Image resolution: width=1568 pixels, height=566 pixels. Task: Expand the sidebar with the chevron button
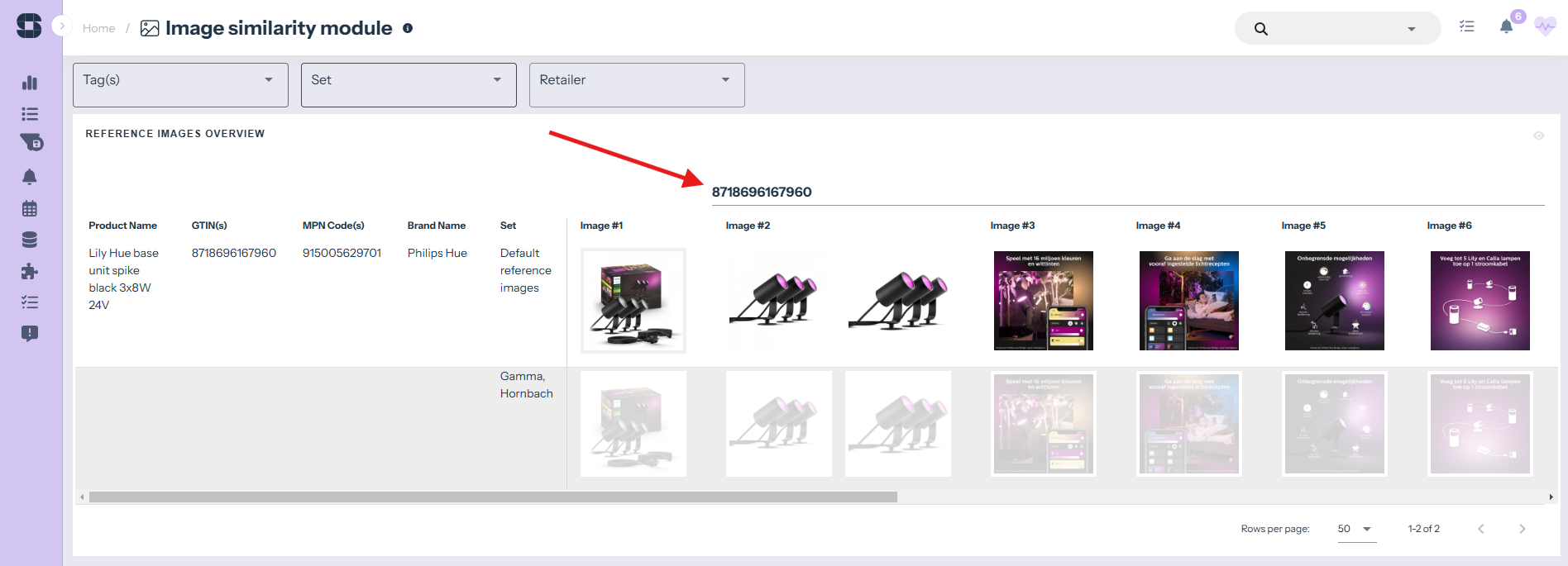point(62,26)
